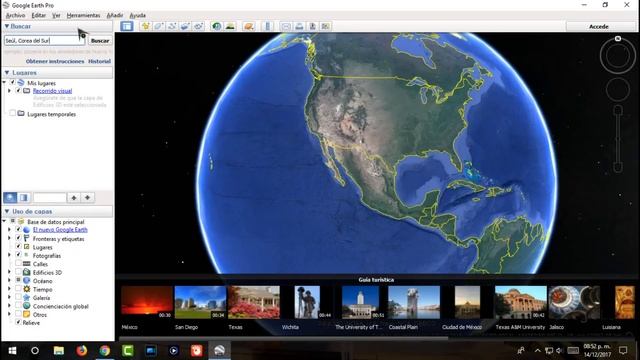This screenshot has height=360, width=640.
Task: Add a placemark with the pushpin tool
Action: point(145,26)
